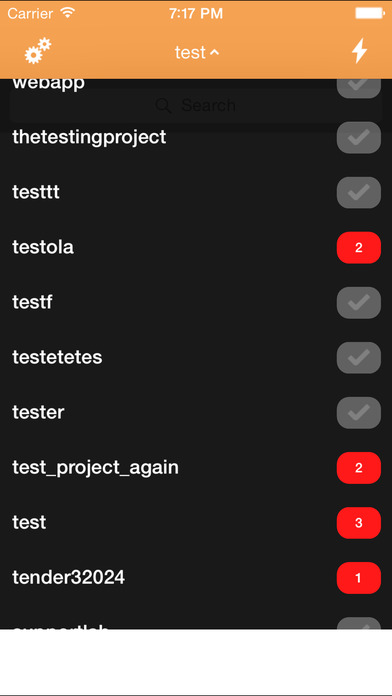Viewport: 392px width, 696px height.
Task: Choose the tender32024 project row
Action: pyautogui.click(x=196, y=577)
